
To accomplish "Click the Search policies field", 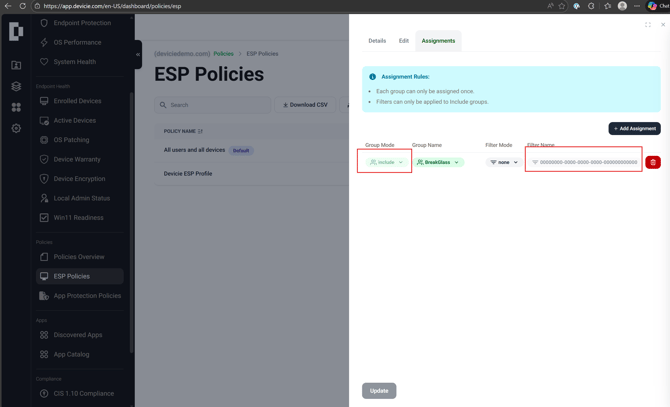I will point(212,105).
